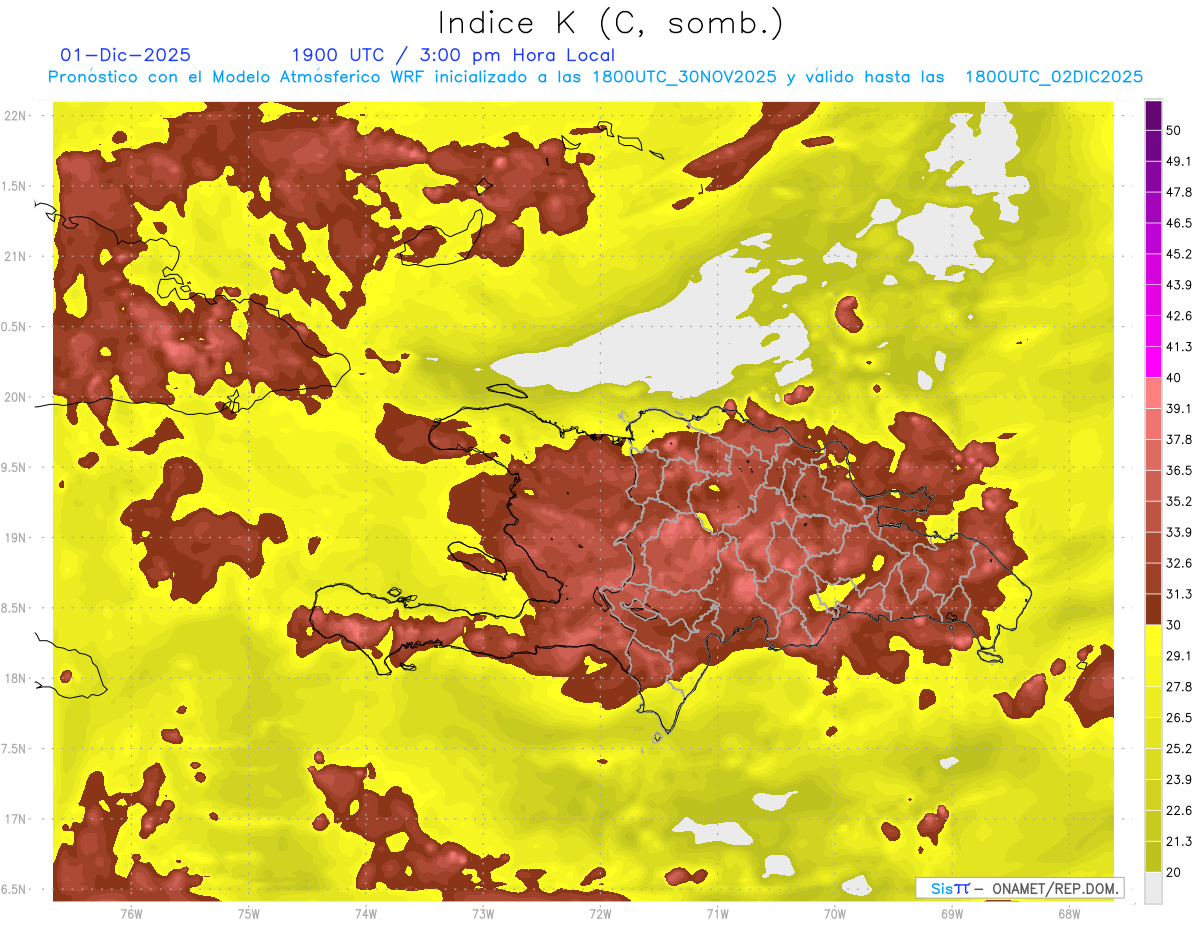
Task: Click the color scale value 46.5
Action: 1180,223
